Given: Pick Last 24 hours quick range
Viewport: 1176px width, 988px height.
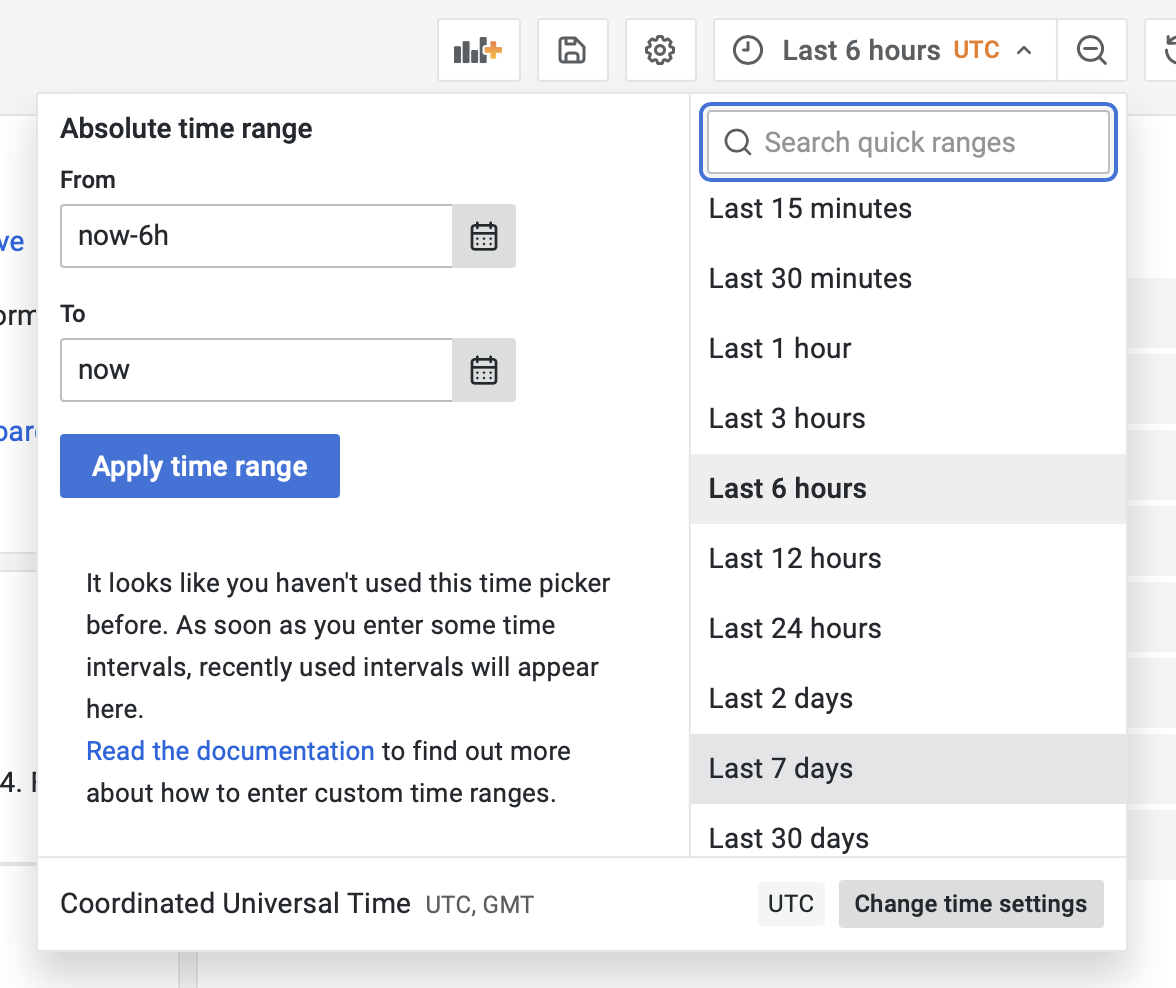Looking at the screenshot, I should coord(795,629).
